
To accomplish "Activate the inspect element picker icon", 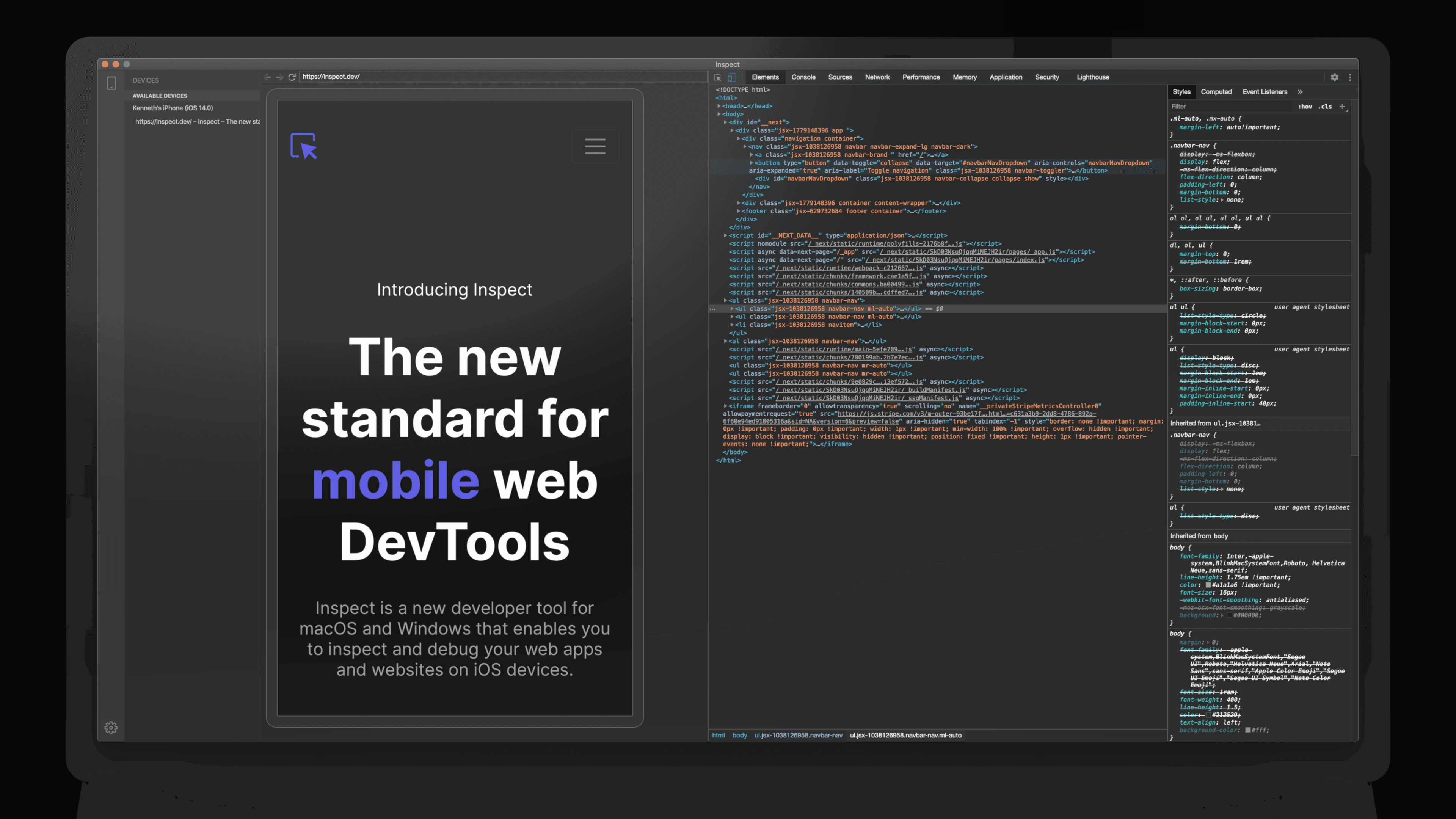I will tap(717, 77).
